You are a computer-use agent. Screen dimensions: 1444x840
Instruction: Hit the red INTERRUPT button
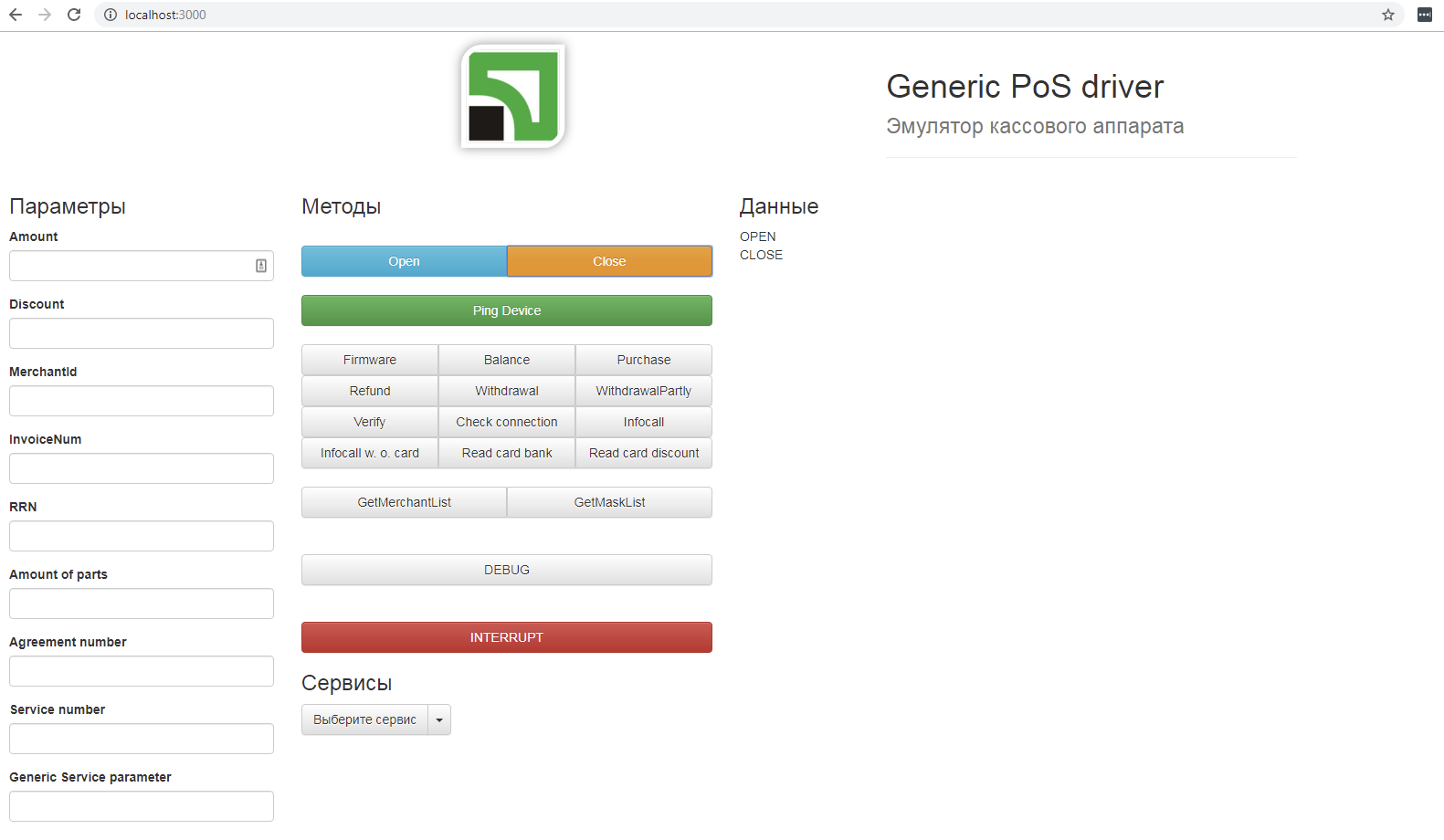[x=506, y=637]
